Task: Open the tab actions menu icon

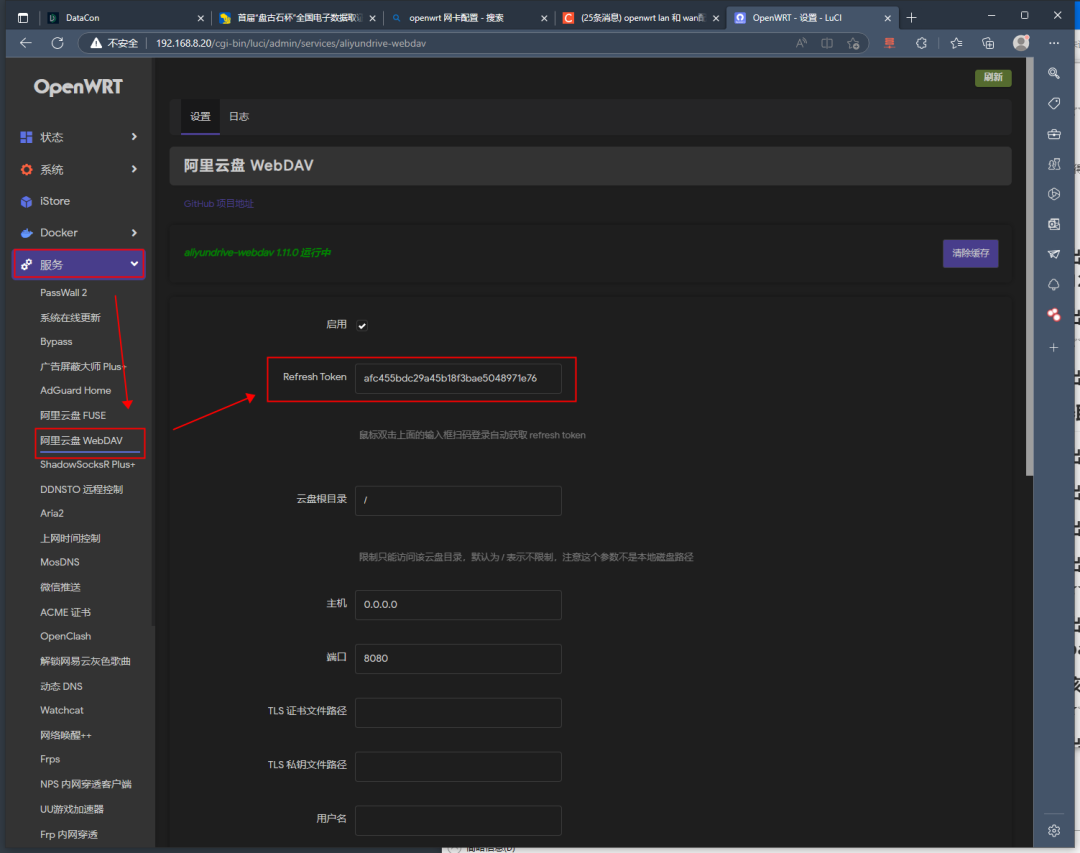Action: 23,18
